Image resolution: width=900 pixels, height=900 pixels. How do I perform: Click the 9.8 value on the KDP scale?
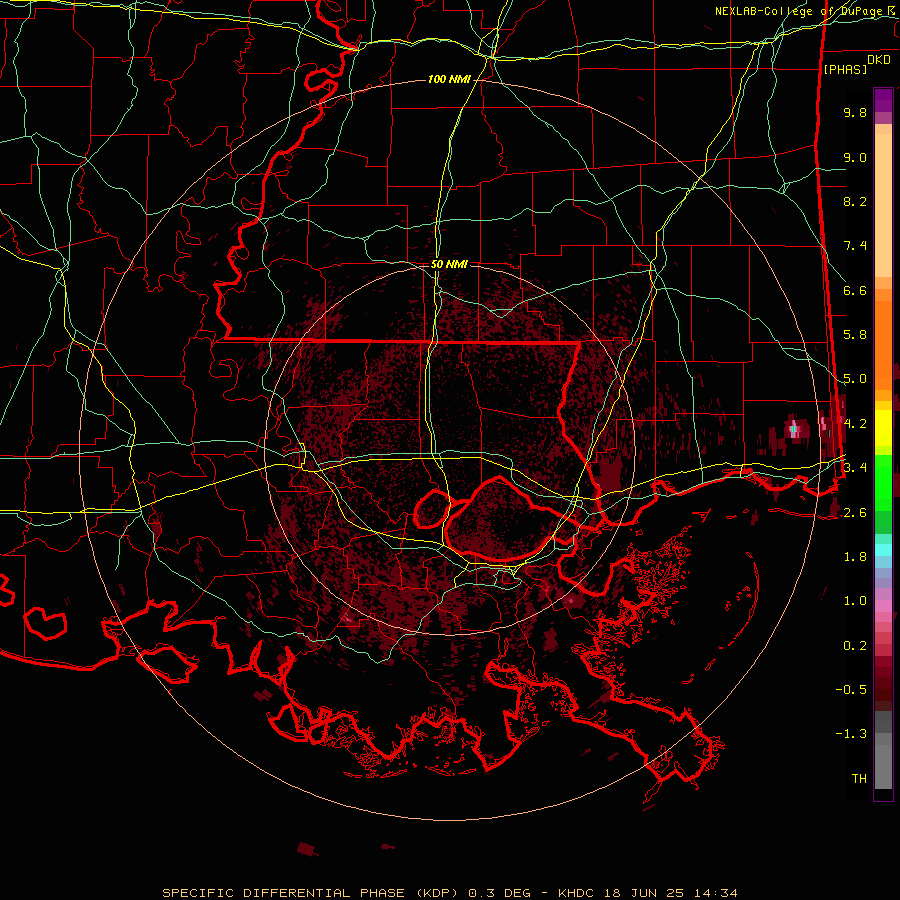pos(855,112)
